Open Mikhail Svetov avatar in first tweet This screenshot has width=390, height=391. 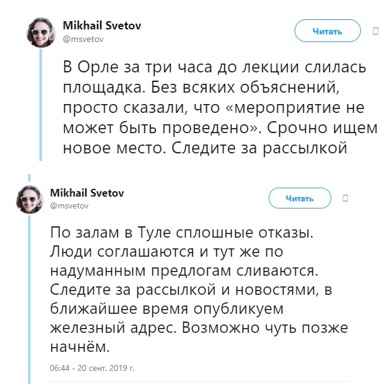(x=41, y=32)
